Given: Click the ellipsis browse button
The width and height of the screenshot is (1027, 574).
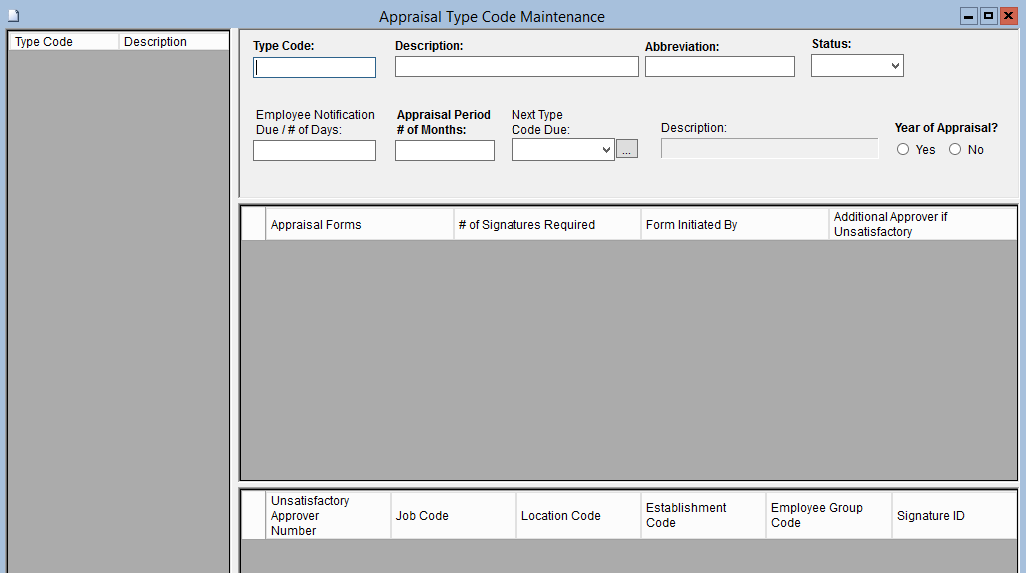Looking at the screenshot, I should click(626, 150).
